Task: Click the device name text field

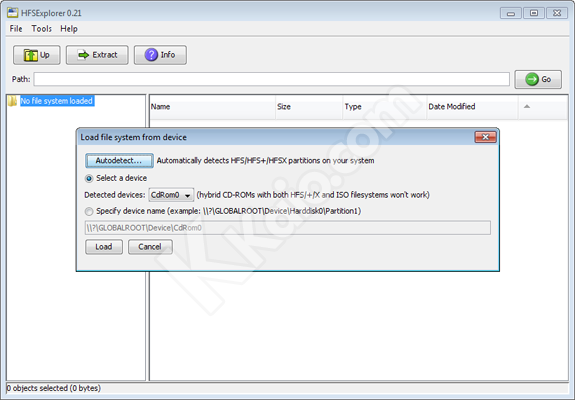Action: [288, 228]
